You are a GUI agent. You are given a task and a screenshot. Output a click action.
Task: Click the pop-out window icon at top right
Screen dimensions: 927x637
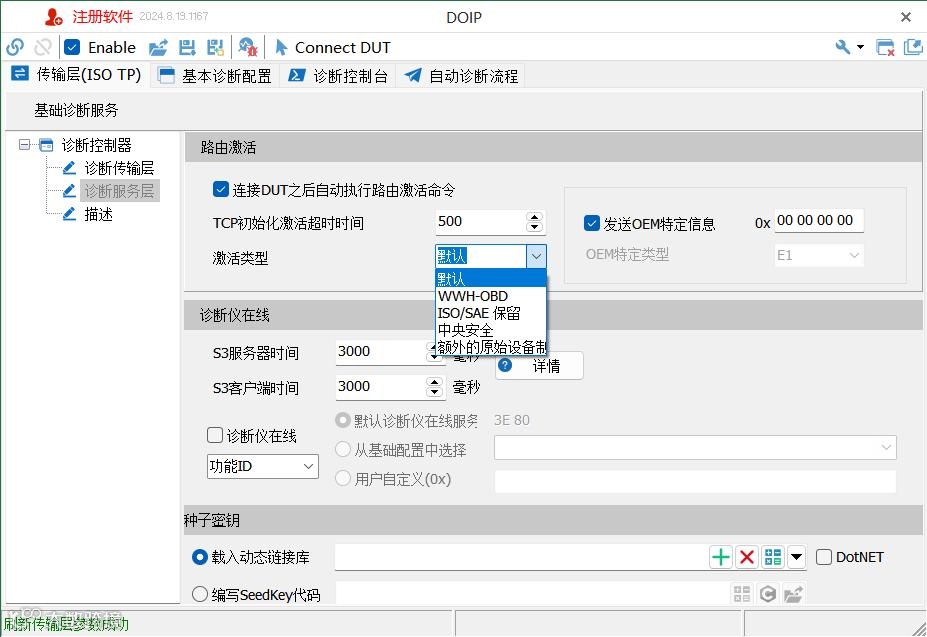(913, 47)
